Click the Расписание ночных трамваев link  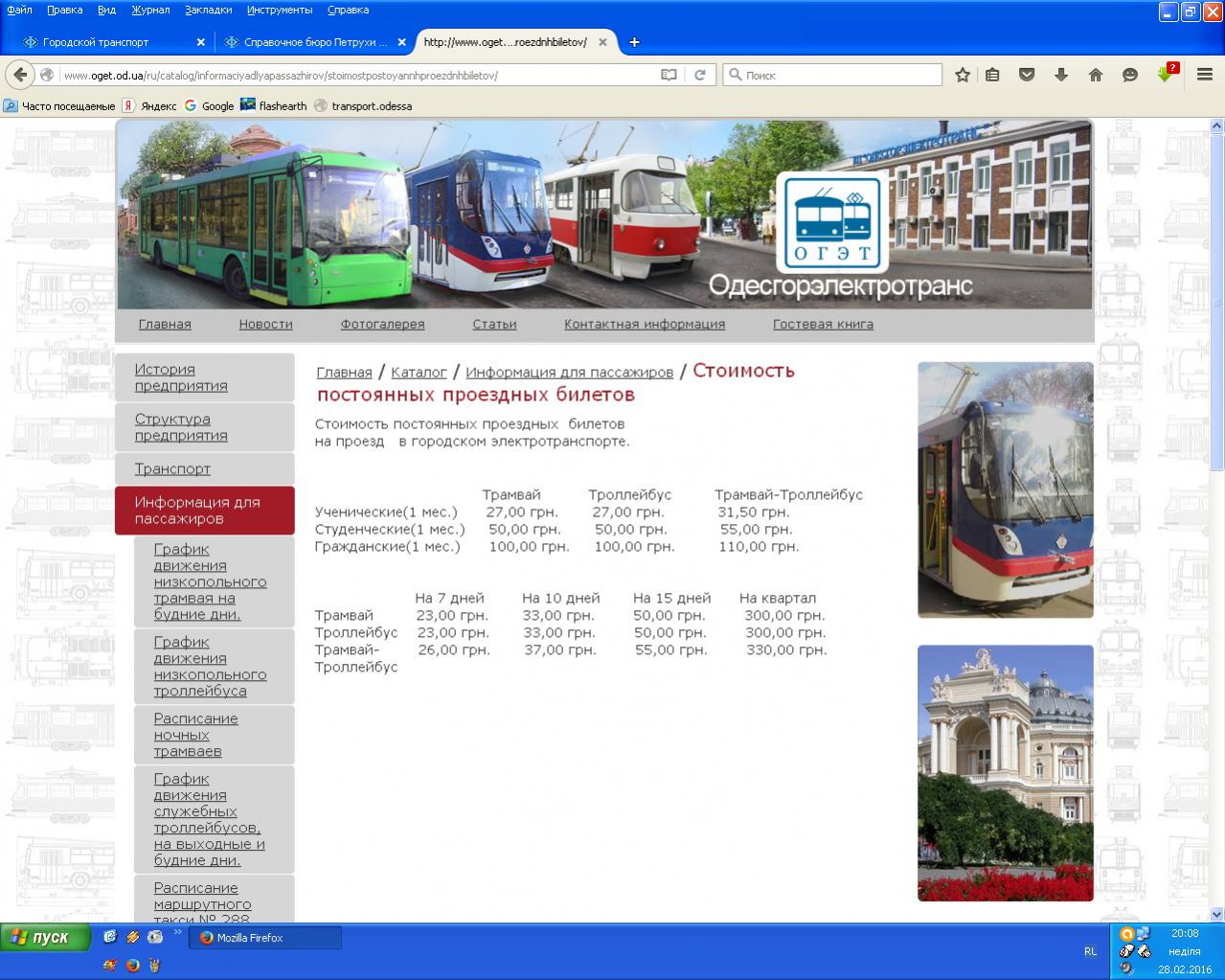pos(195,735)
